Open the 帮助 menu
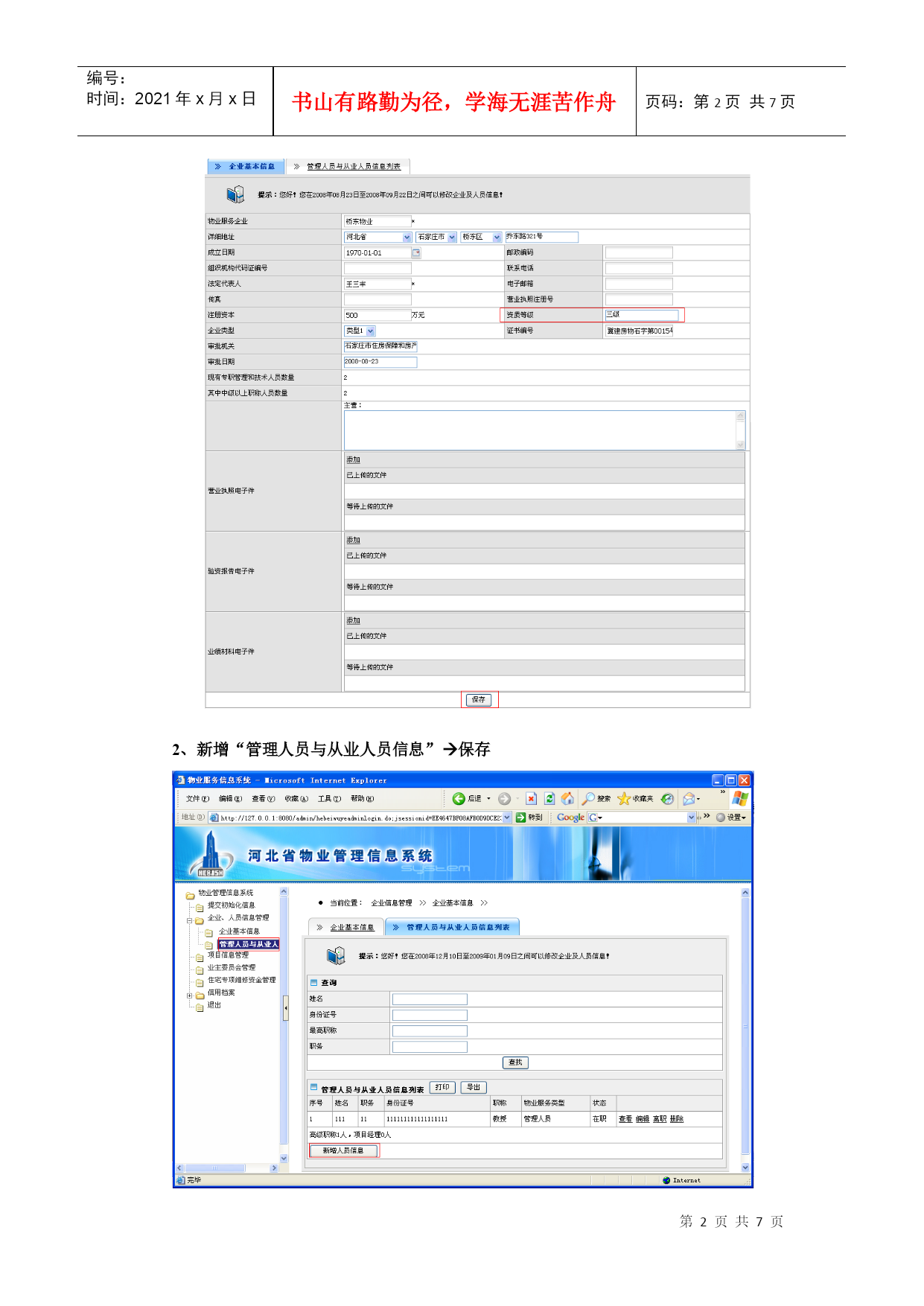This screenshot has height=1306, width=924. [362, 799]
